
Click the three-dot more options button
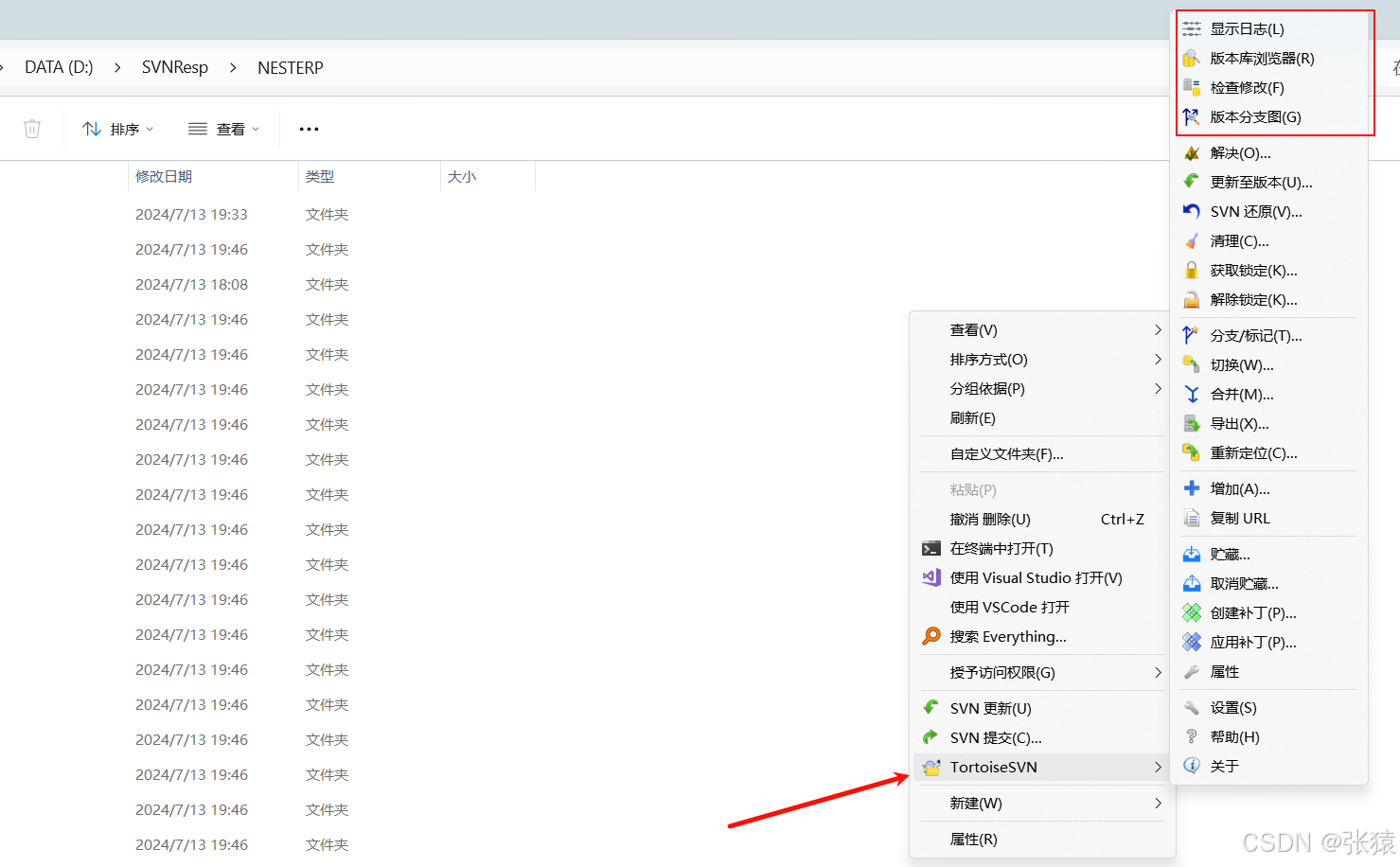click(309, 129)
